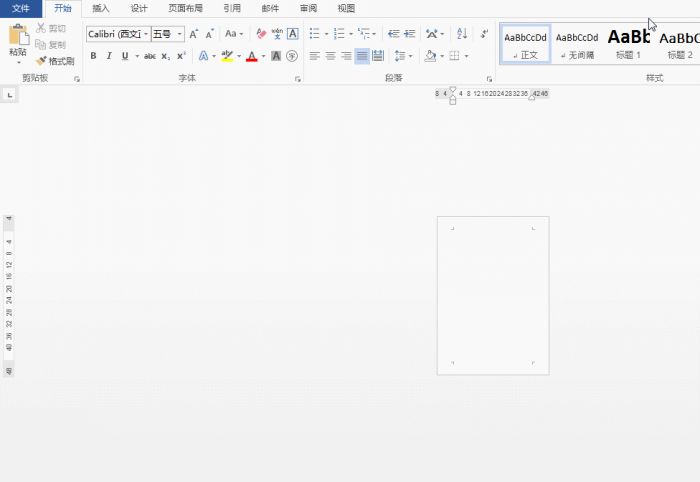Click the Strikethrough abc icon

[x=150, y=56]
